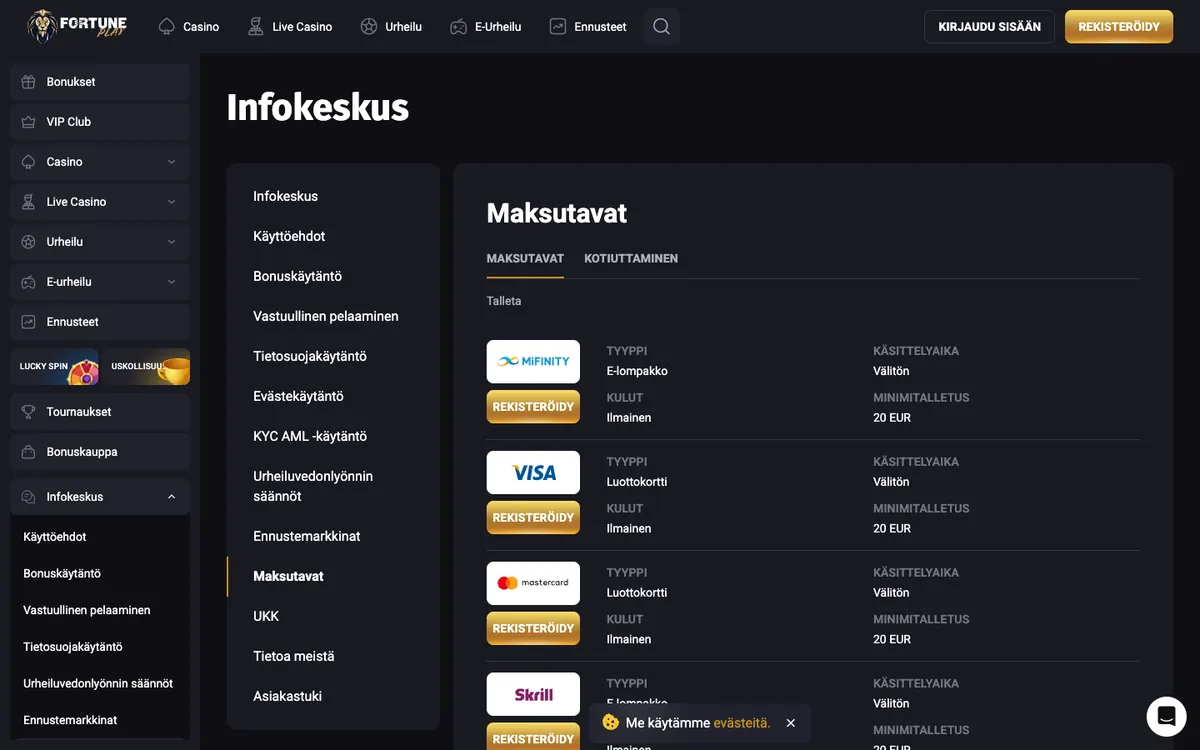Screen dimensions: 1200x750
Task: Dismiss the cookie notice with the X
Action: 791,723
